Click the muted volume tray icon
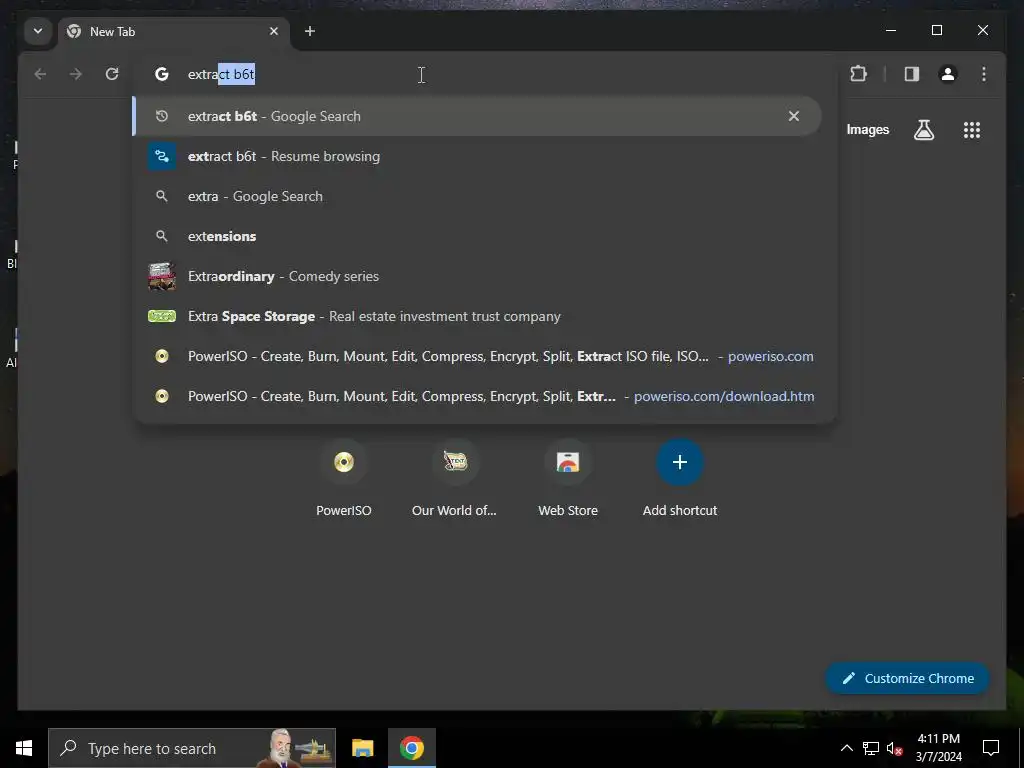 [x=894, y=748]
